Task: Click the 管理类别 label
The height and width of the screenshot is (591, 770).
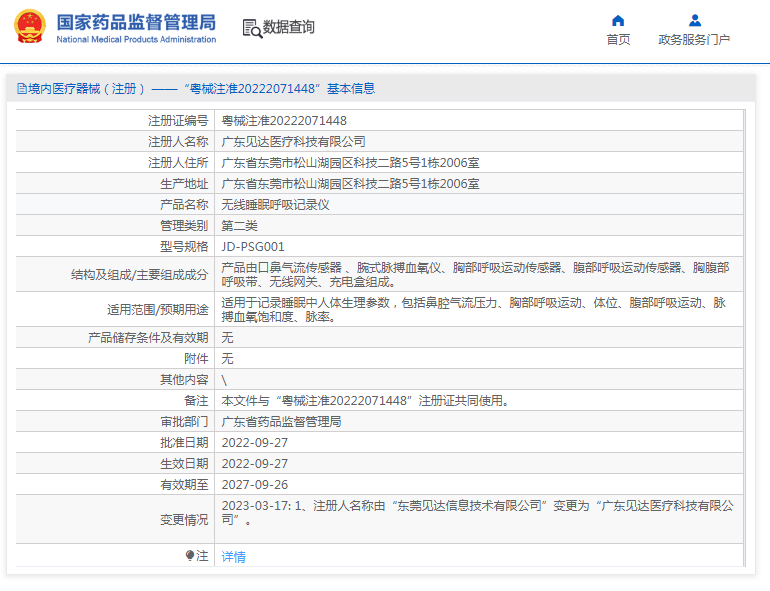Action: click(184, 226)
